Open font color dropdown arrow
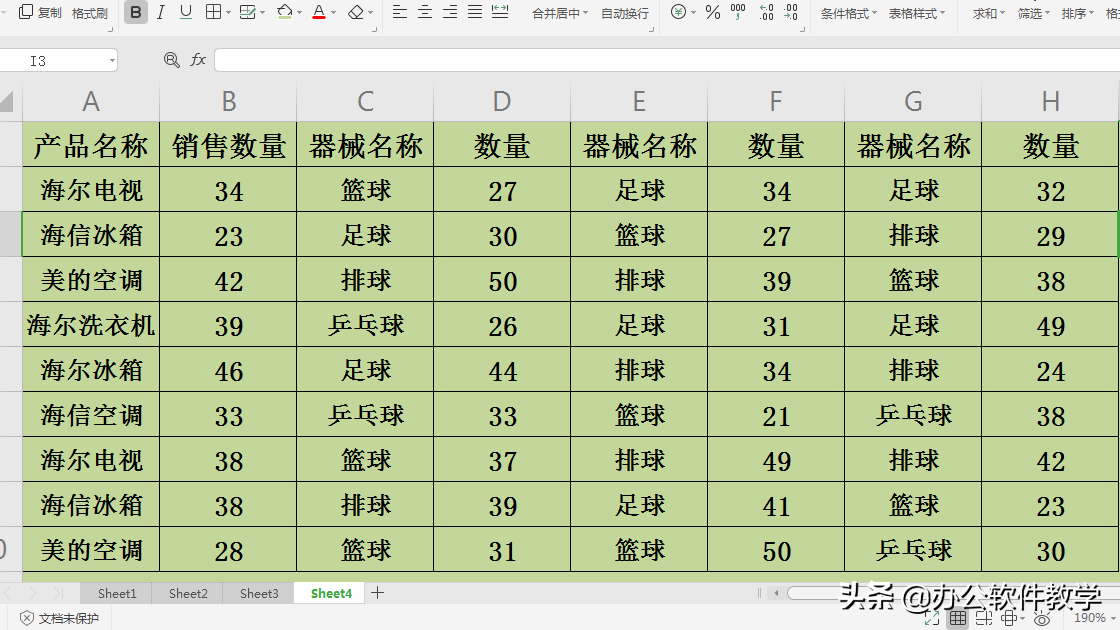The width and height of the screenshot is (1120, 630). tap(334, 13)
